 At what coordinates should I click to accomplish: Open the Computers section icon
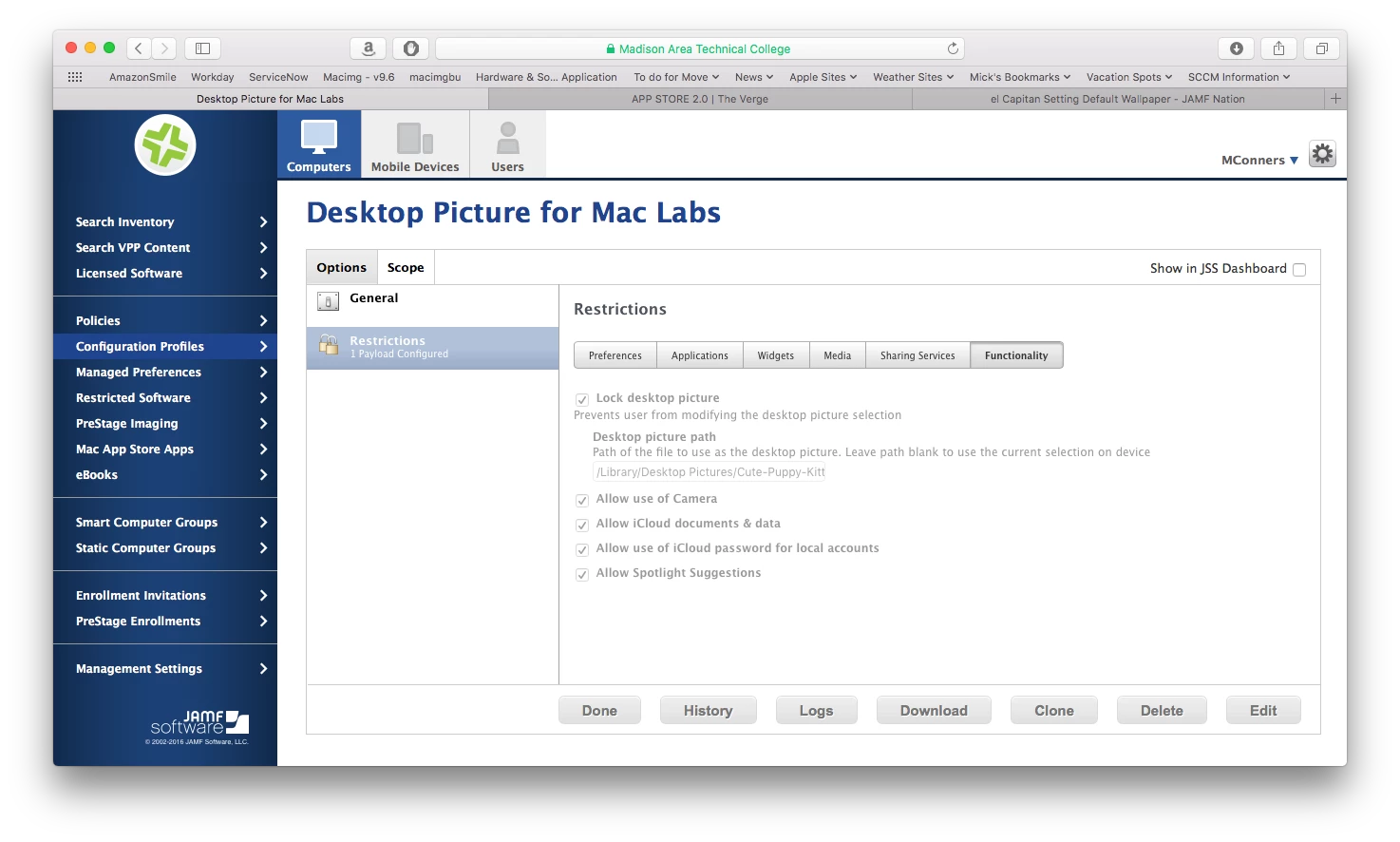tap(319, 138)
